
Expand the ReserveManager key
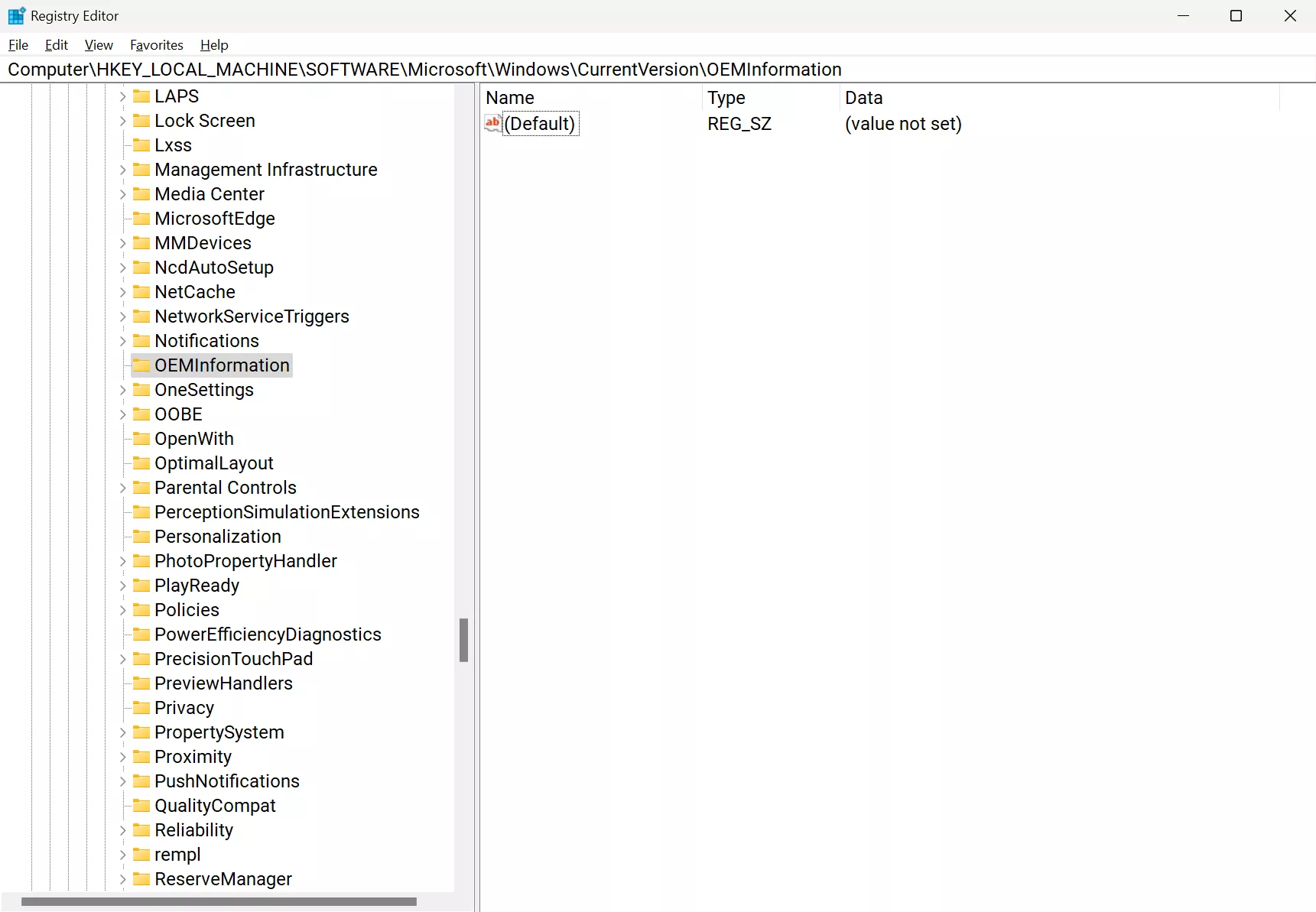coord(122,879)
